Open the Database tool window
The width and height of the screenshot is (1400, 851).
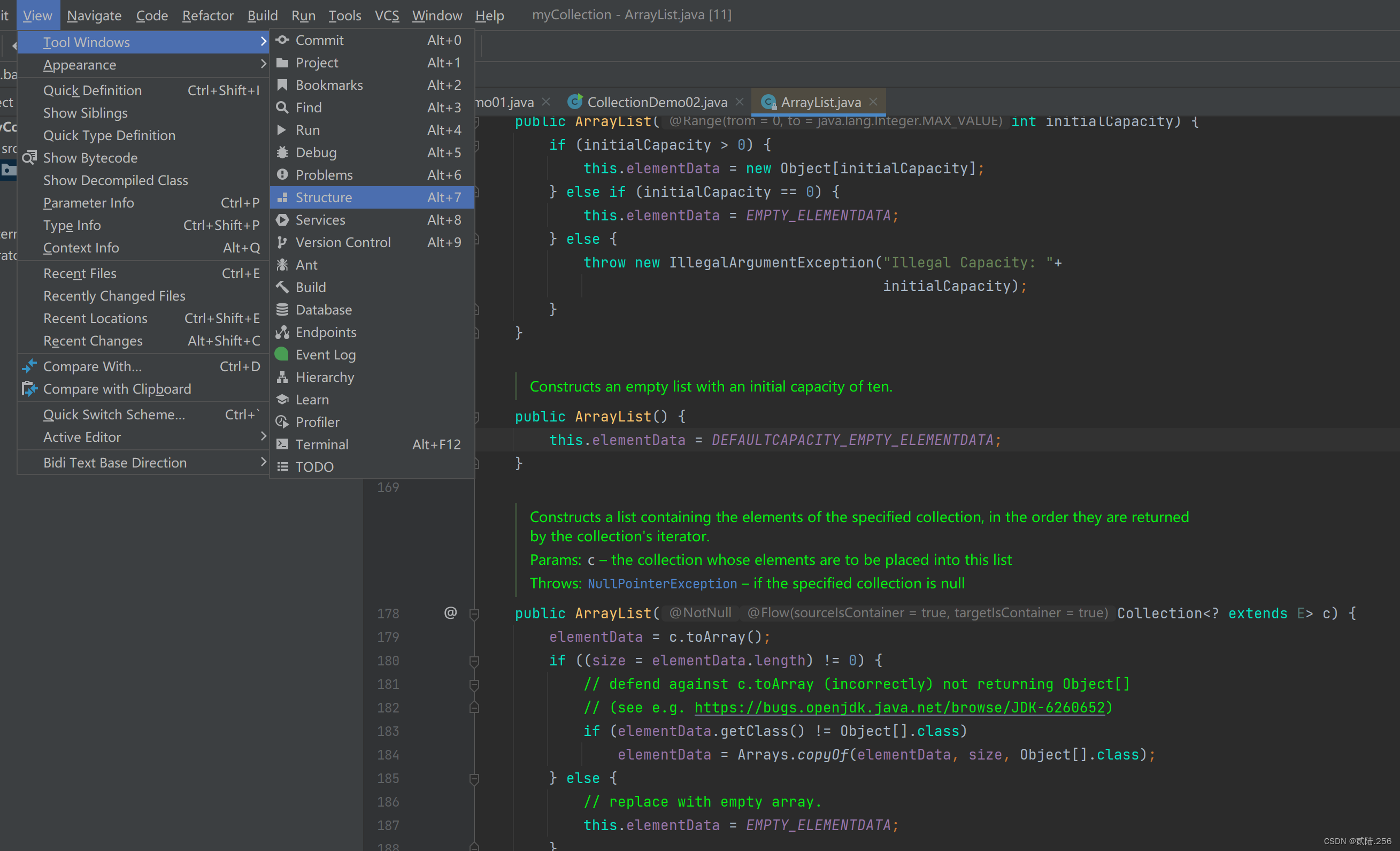point(324,310)
